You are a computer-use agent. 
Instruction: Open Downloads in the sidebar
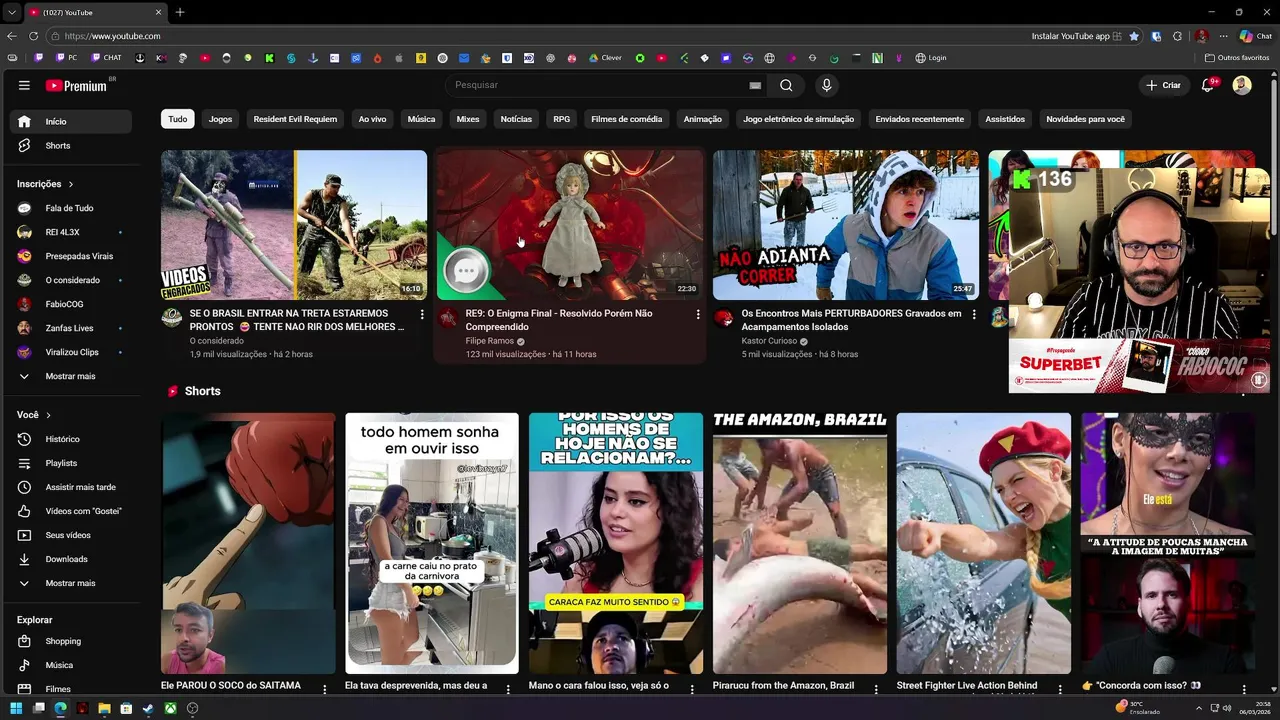pos(71,559)
